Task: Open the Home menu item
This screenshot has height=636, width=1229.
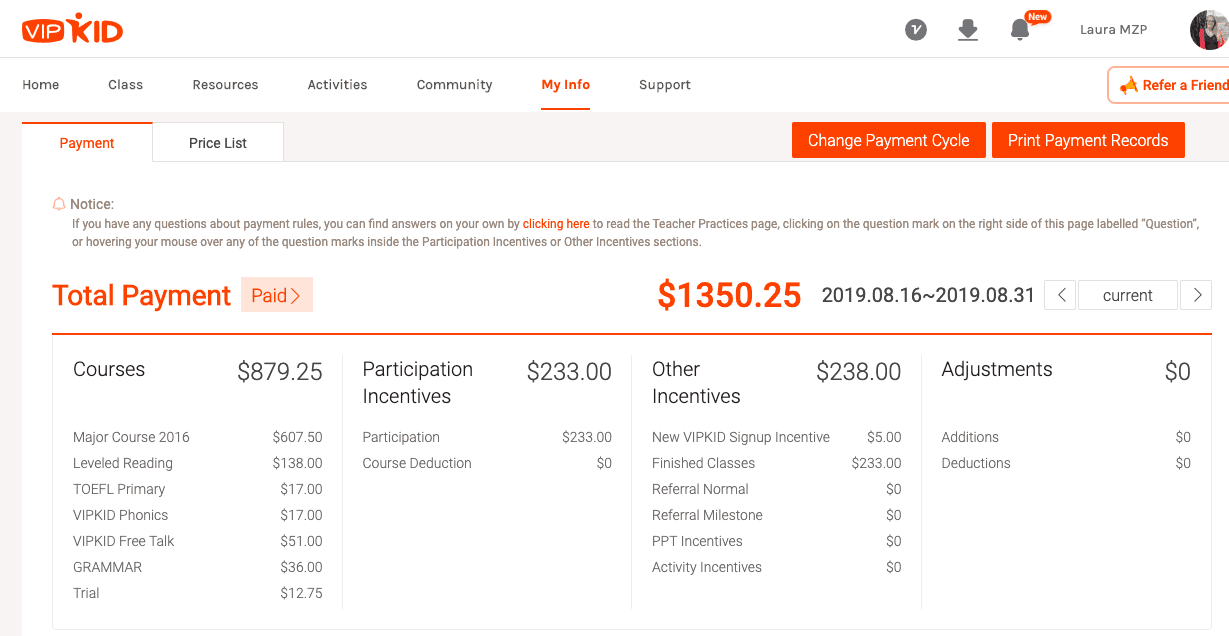Action: pos(41,85)
